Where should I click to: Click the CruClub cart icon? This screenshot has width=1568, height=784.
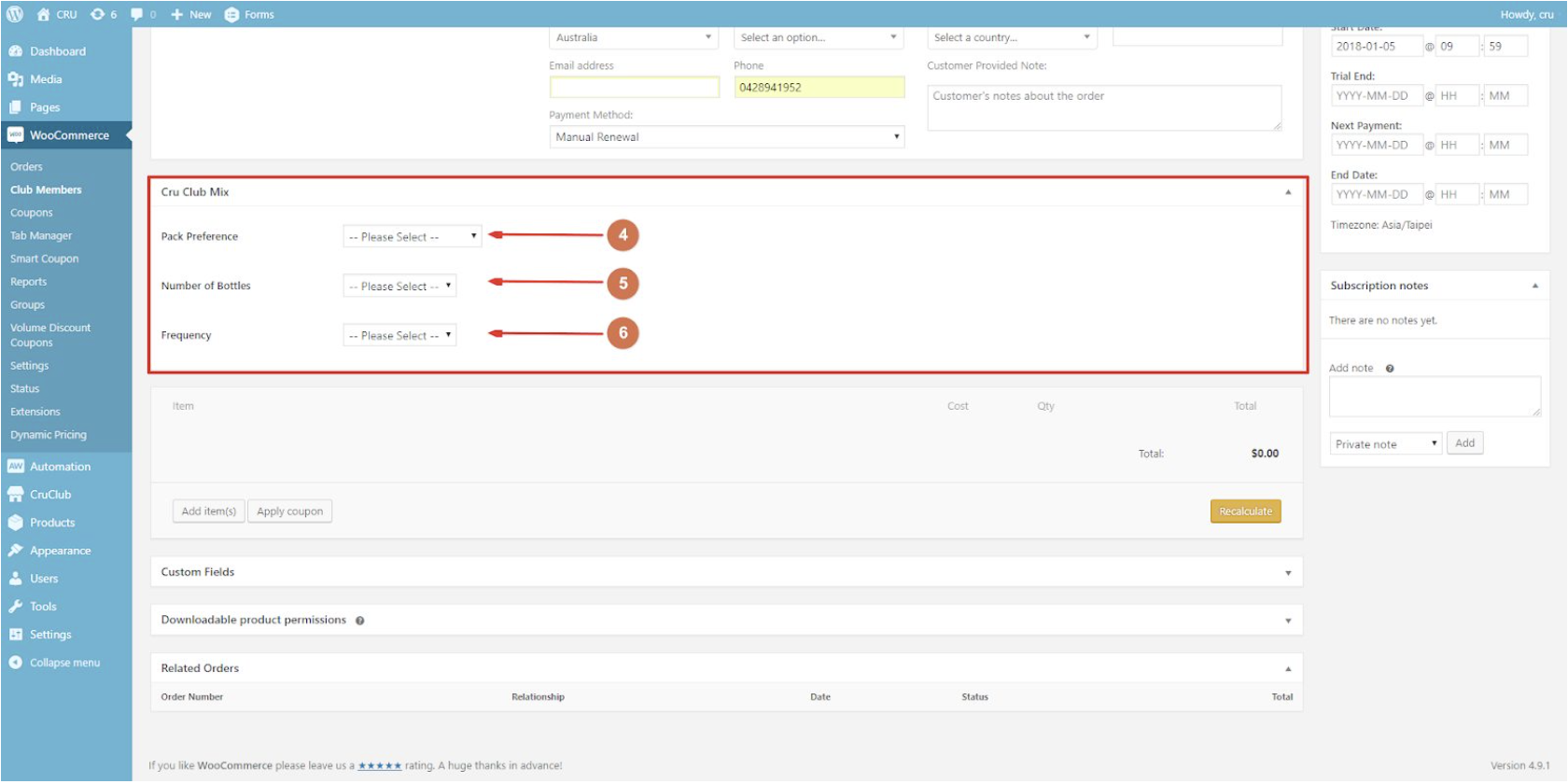tap(15, 495)
